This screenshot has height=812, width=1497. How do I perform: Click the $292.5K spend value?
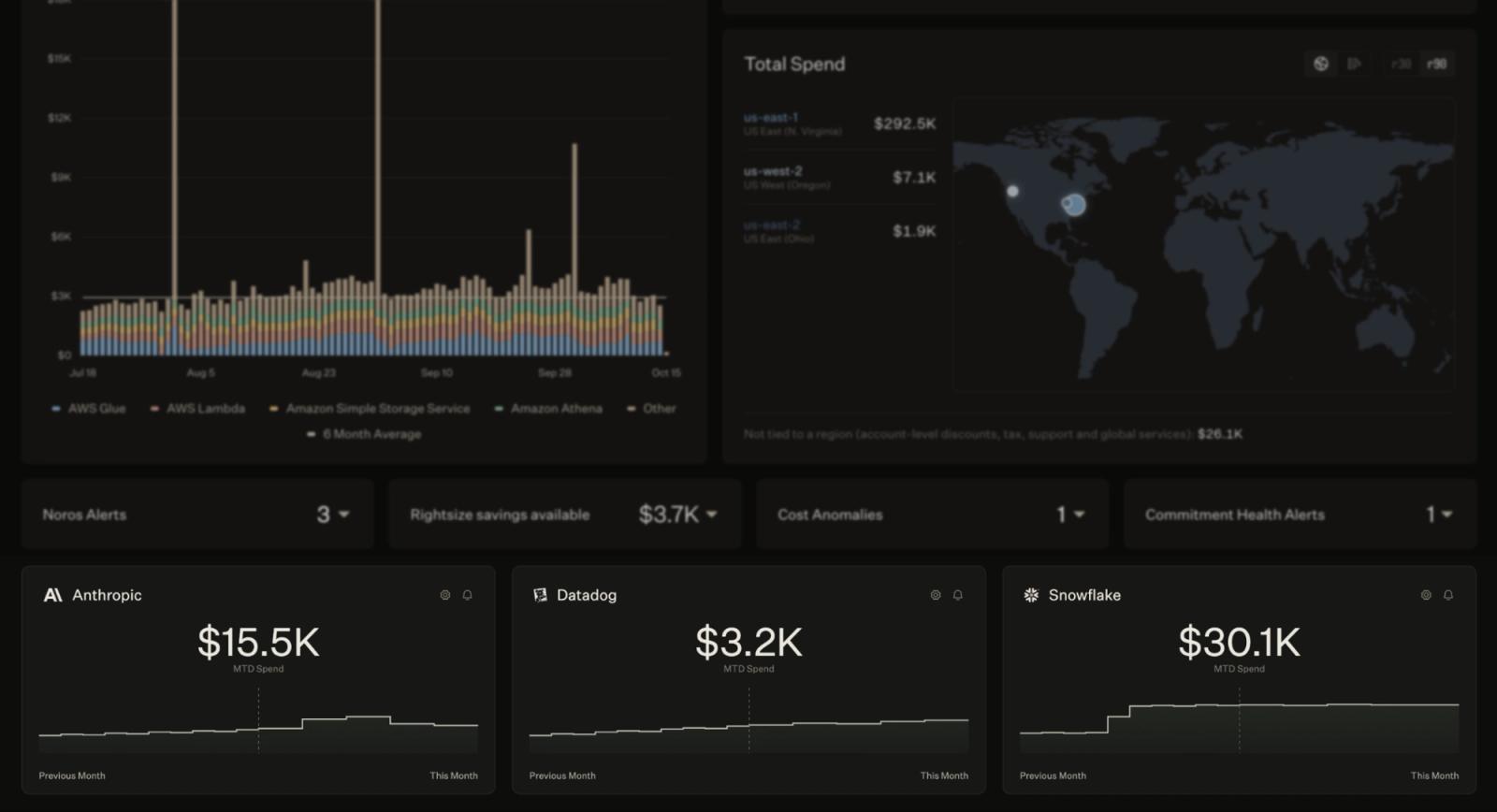pos(905,123)
